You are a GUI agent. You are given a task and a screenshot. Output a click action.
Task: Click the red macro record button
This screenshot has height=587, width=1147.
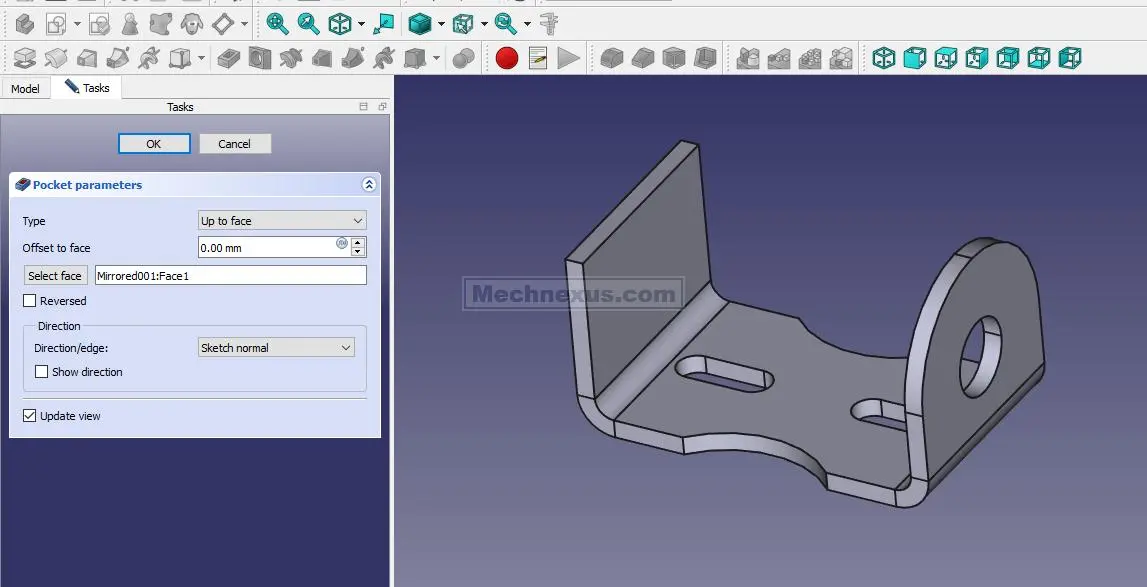[x=507, y=58]
